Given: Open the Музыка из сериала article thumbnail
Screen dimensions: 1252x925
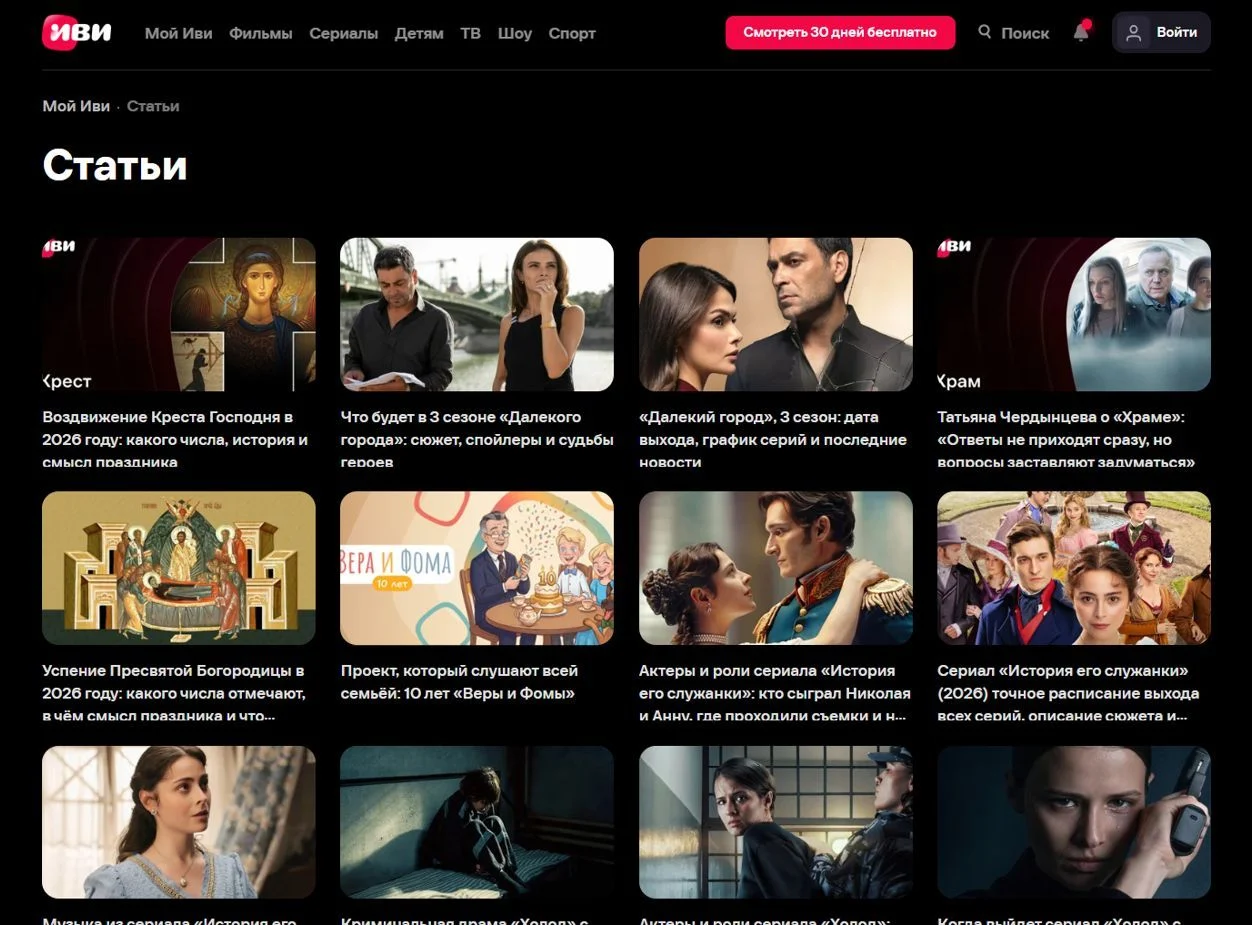Looking at the screenshot, I should 179,822.
